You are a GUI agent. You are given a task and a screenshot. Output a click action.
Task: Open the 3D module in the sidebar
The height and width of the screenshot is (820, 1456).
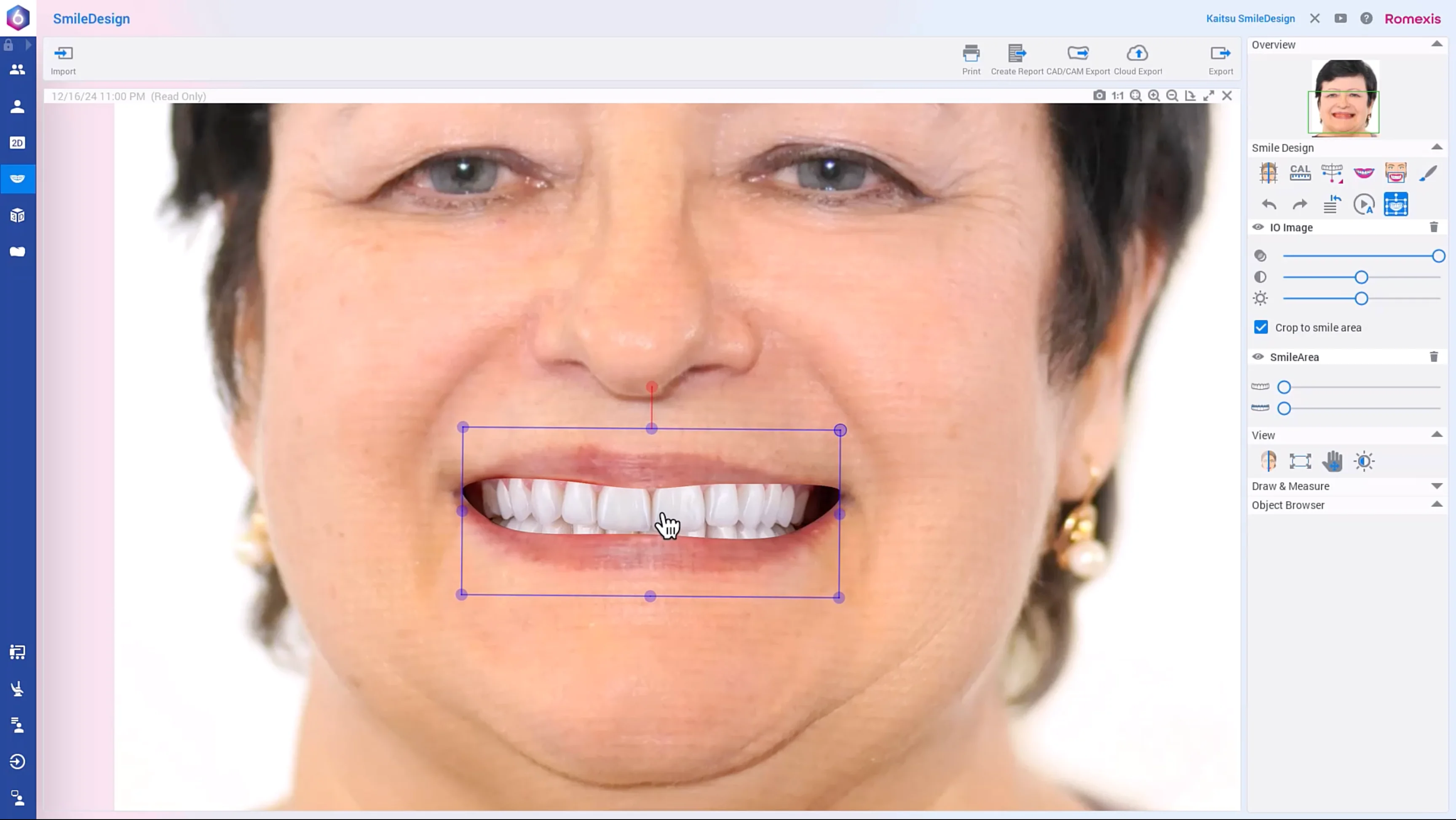(x=18, y=215)
